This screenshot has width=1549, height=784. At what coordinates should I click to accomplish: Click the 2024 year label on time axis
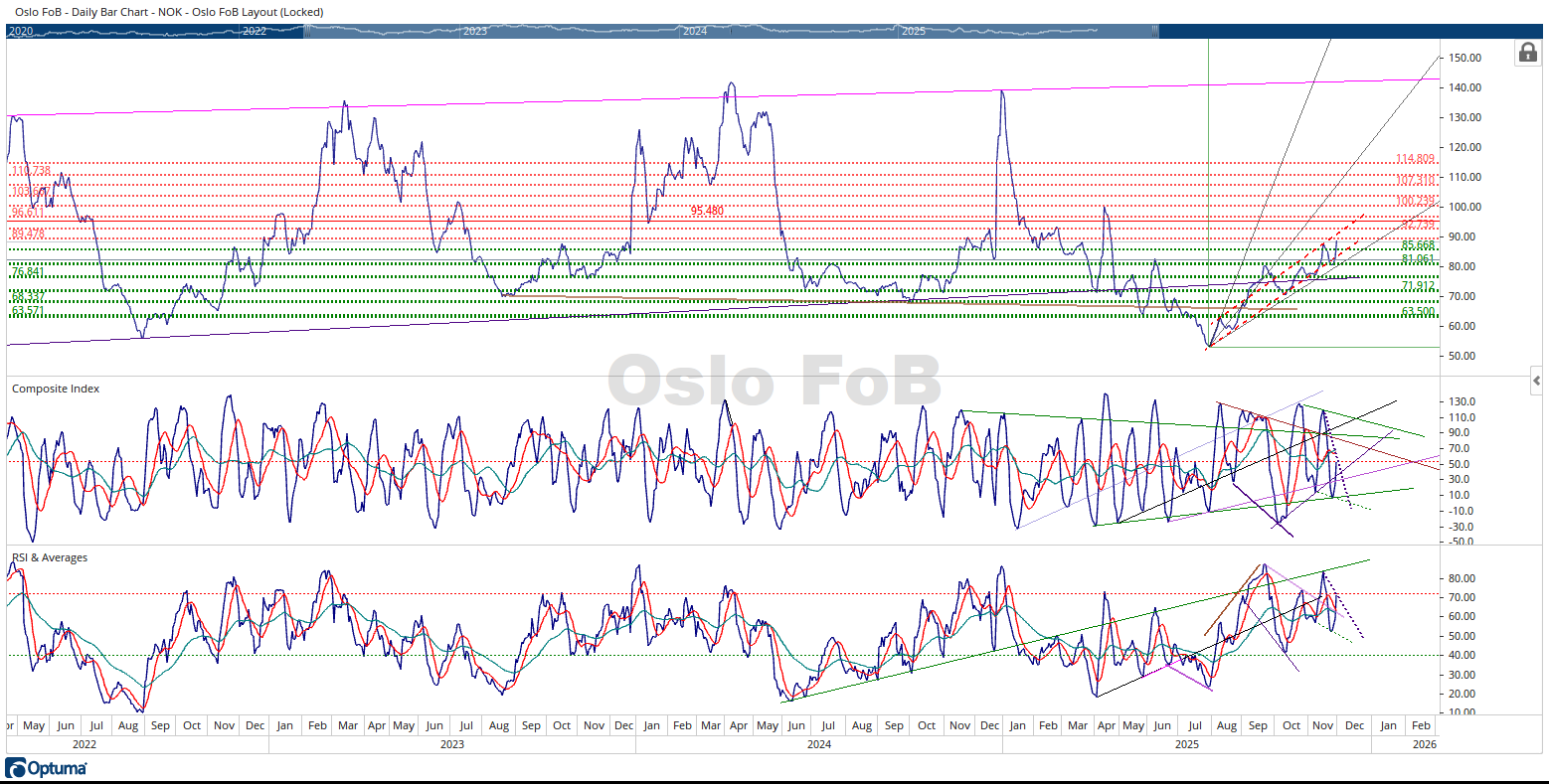(818, 743)
